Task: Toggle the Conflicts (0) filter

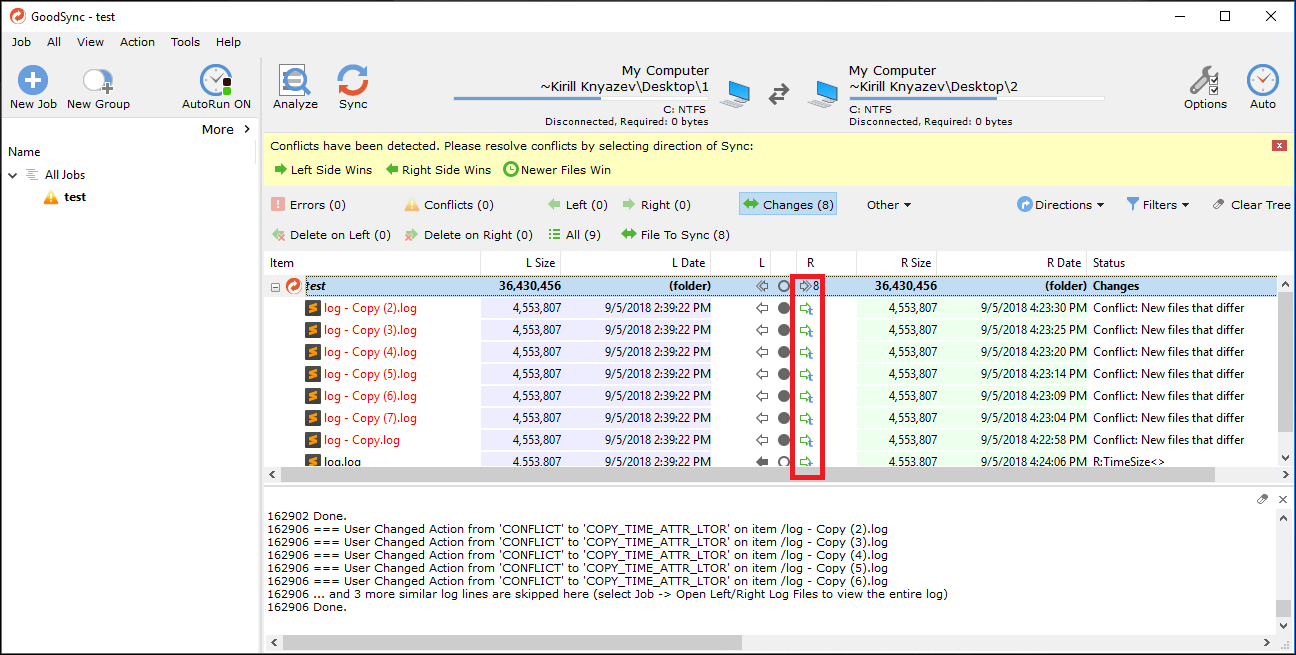Action: pos(449,205)
